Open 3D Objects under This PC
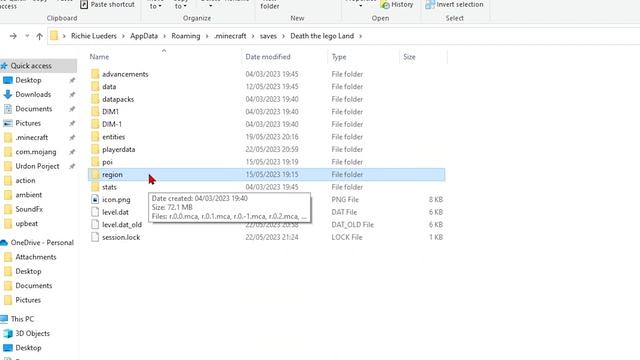 (x=32, y=333)
